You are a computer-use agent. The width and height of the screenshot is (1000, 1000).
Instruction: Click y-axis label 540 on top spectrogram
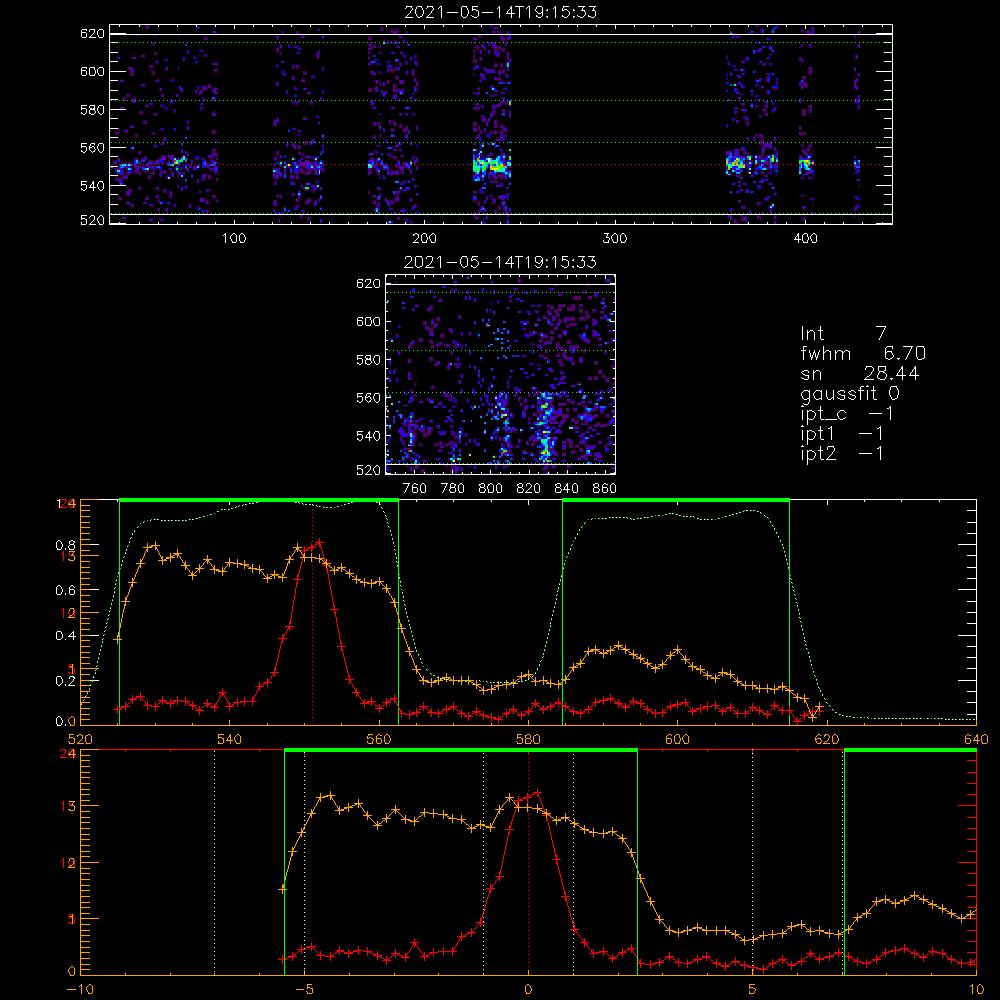click(x=92, y=186)
